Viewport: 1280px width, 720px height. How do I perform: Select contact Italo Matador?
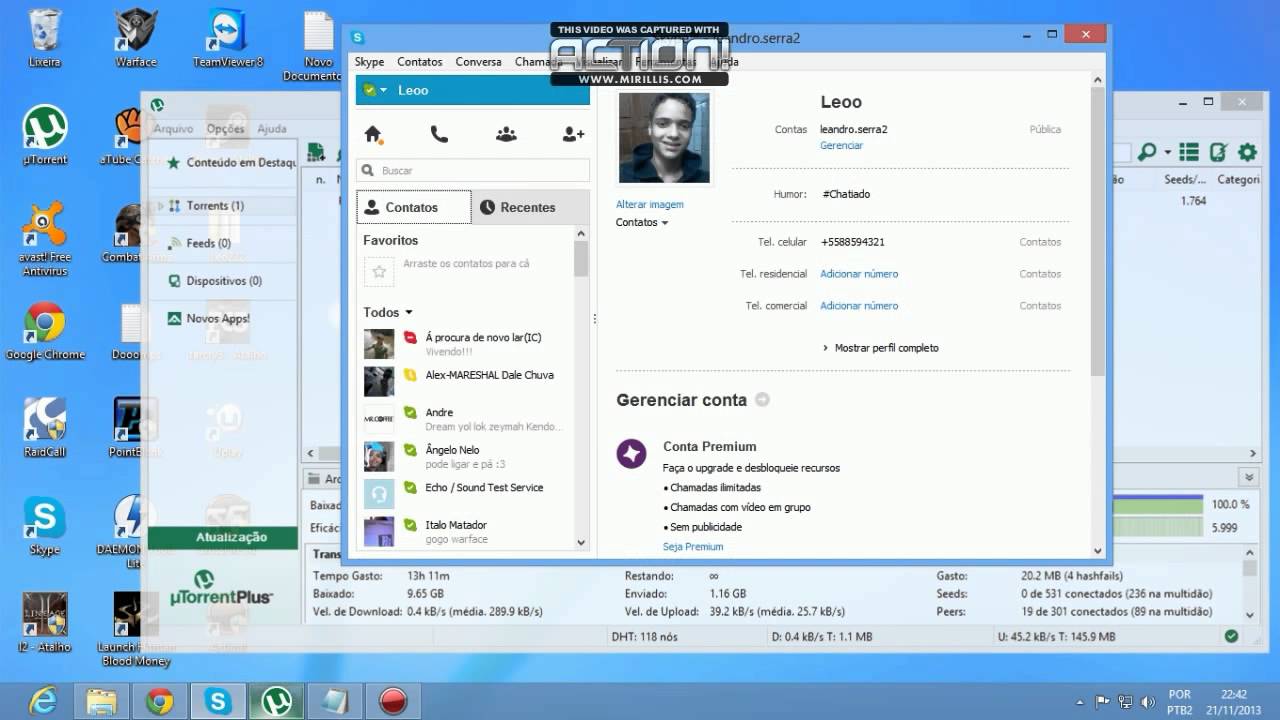pos(468,531)
